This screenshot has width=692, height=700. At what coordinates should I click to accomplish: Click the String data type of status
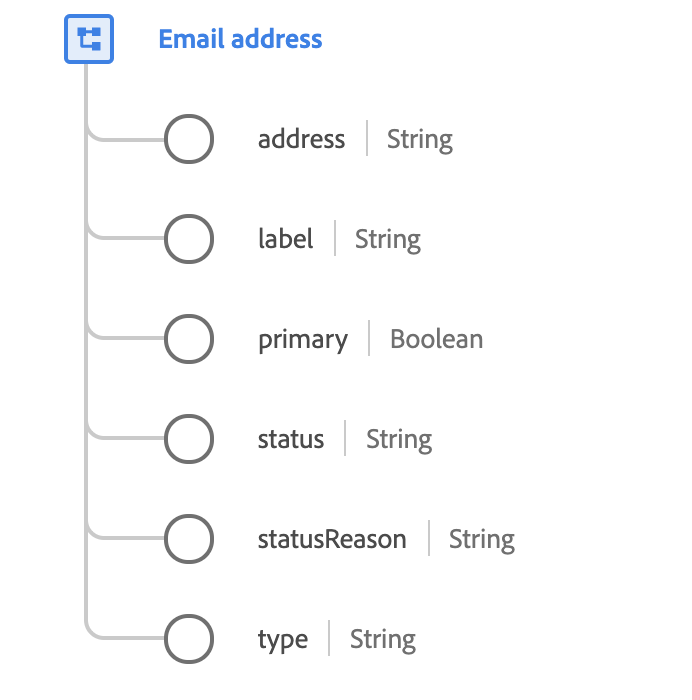point(399,440)
